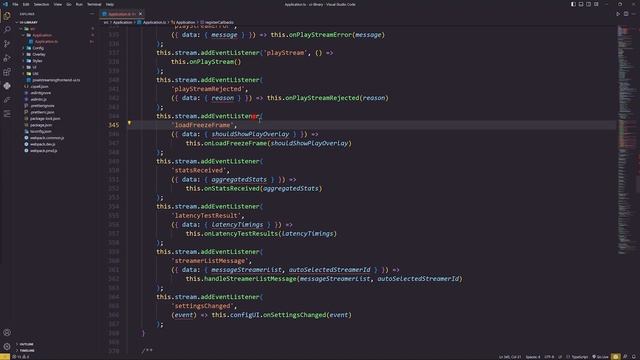Open notifications bell in status bar
Image resolution: width=640 pixels, height=360 pixels.
[x=634, y=357]
